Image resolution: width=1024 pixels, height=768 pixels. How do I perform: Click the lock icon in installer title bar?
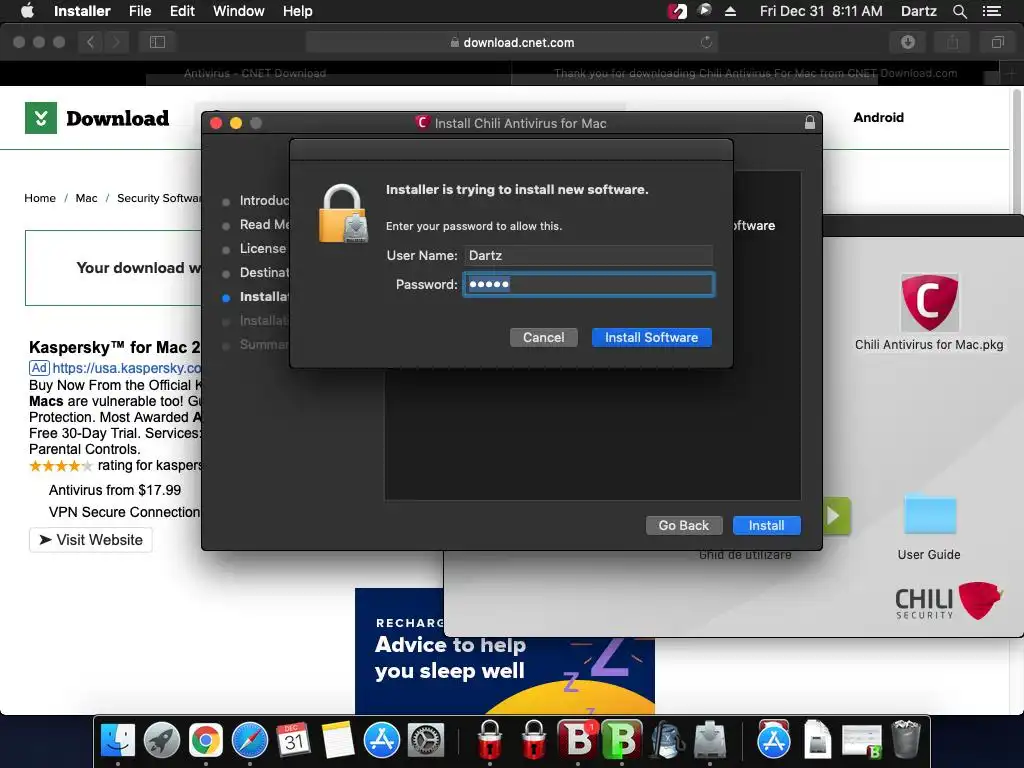point(810,123)
